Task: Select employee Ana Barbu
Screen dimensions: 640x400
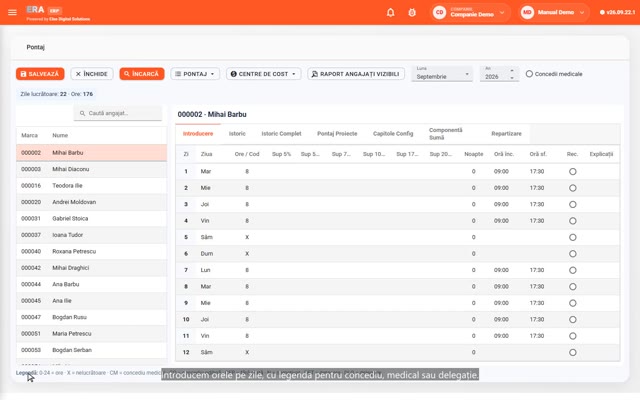Action: 91,284
